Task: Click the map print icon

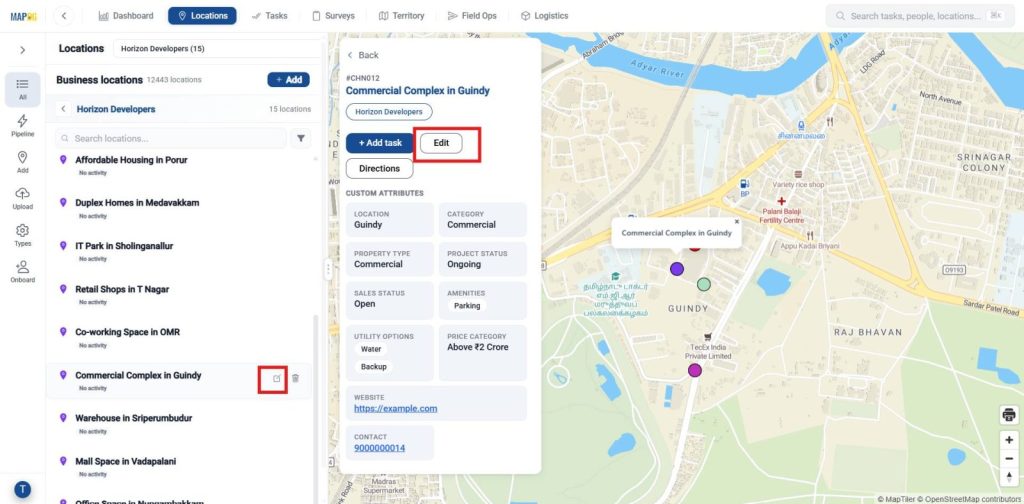Action: point(1009,415)
